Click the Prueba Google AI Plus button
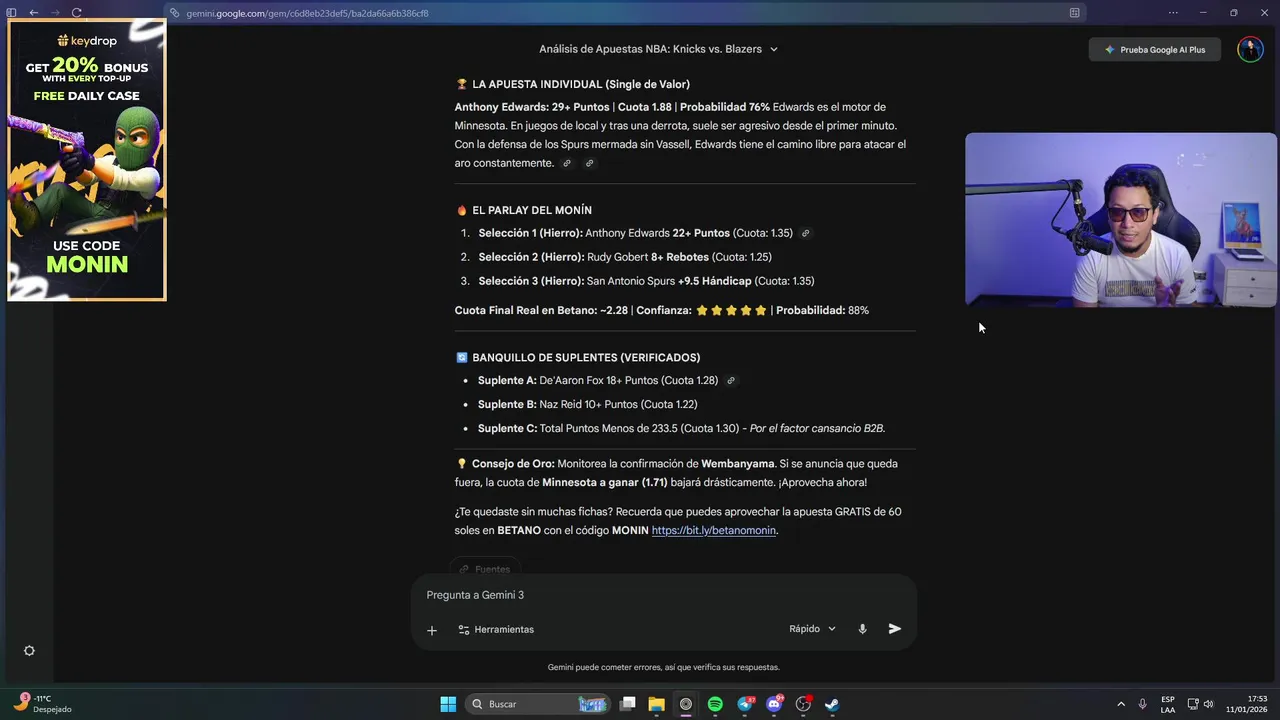 pos(1155,49)
